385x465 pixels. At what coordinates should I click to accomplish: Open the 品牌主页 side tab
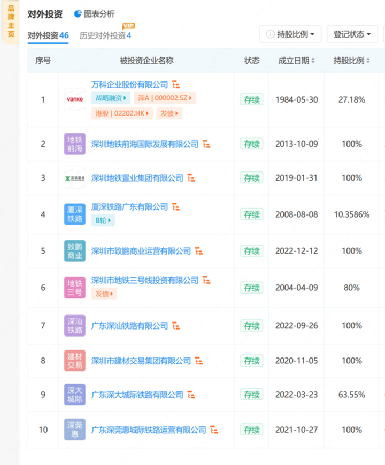(11, 21)
